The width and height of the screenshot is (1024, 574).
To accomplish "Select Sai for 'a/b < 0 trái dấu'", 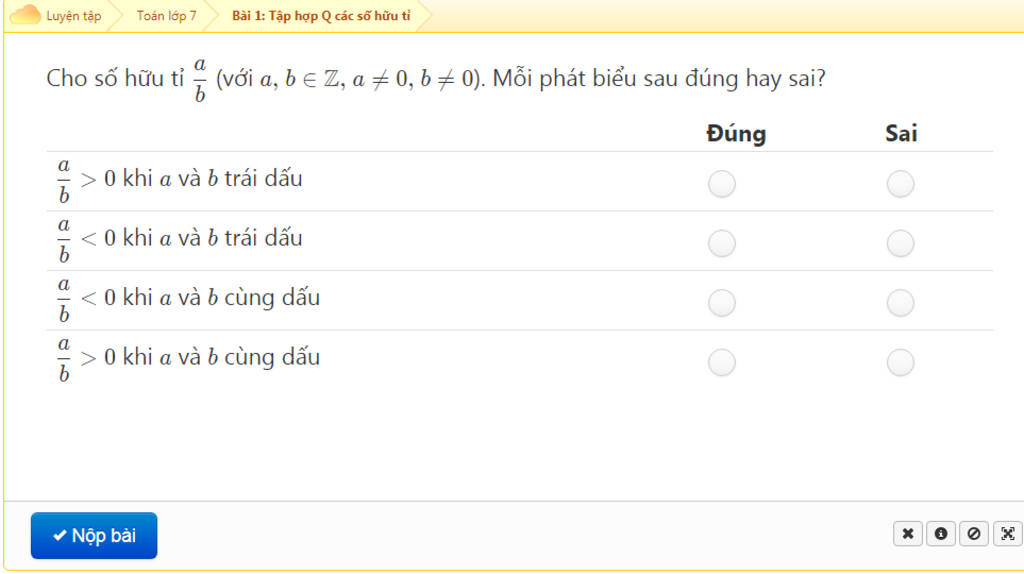I will point(900,244).
